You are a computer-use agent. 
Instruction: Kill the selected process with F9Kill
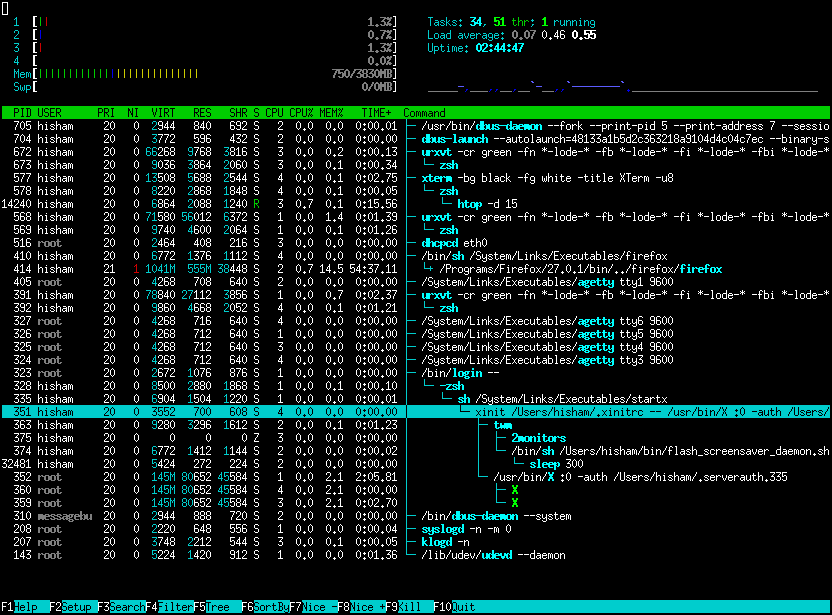(x=402, y=606)
